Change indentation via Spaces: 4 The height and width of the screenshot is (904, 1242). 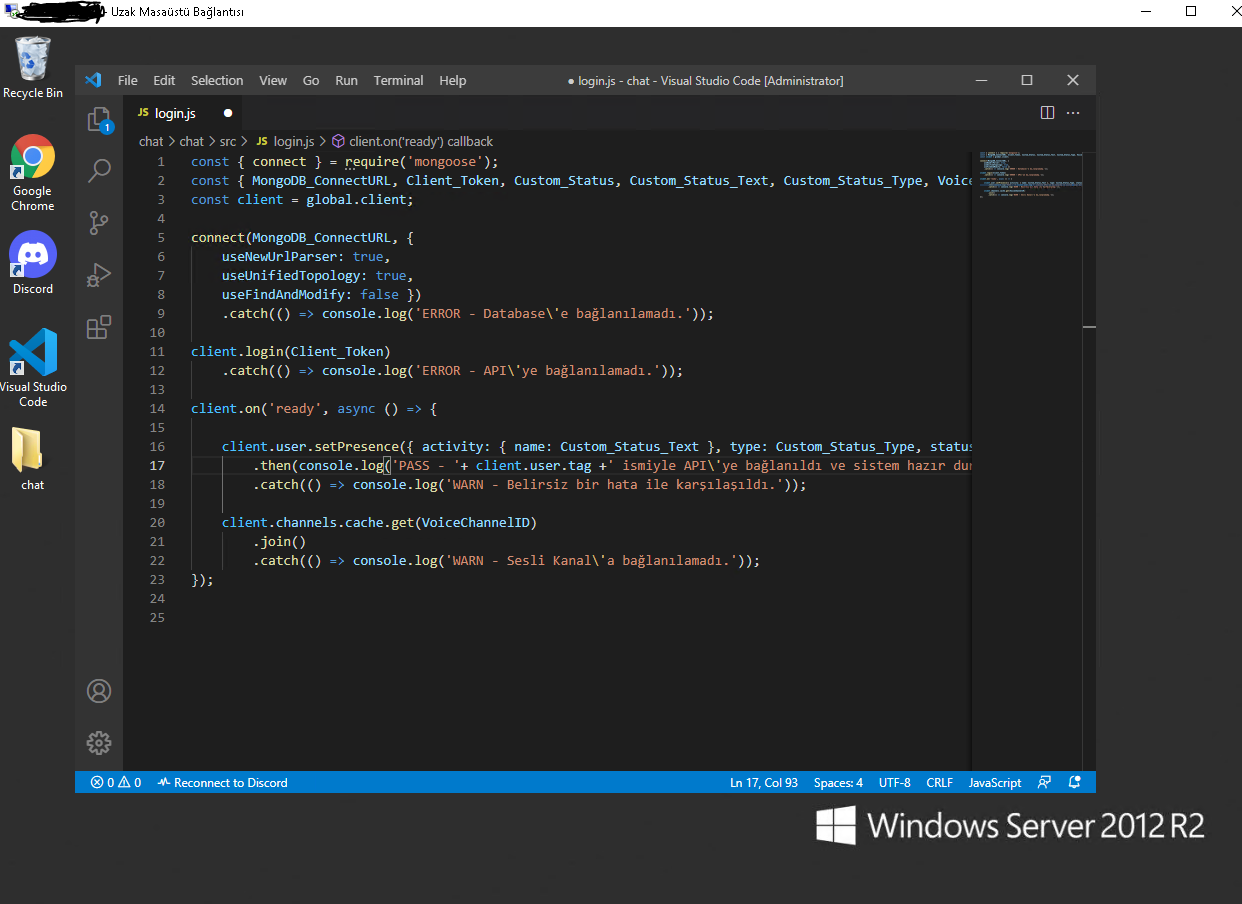coord(838,783)
